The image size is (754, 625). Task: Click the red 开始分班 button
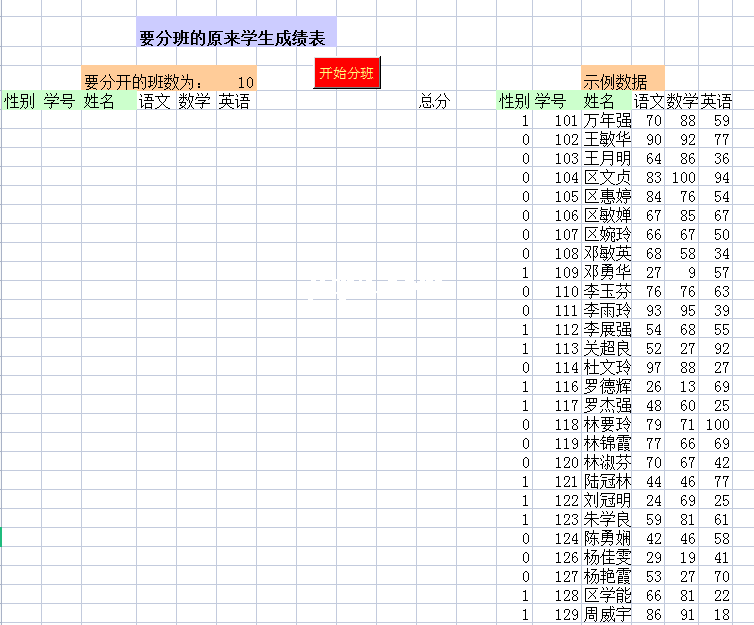click(346, 73)
